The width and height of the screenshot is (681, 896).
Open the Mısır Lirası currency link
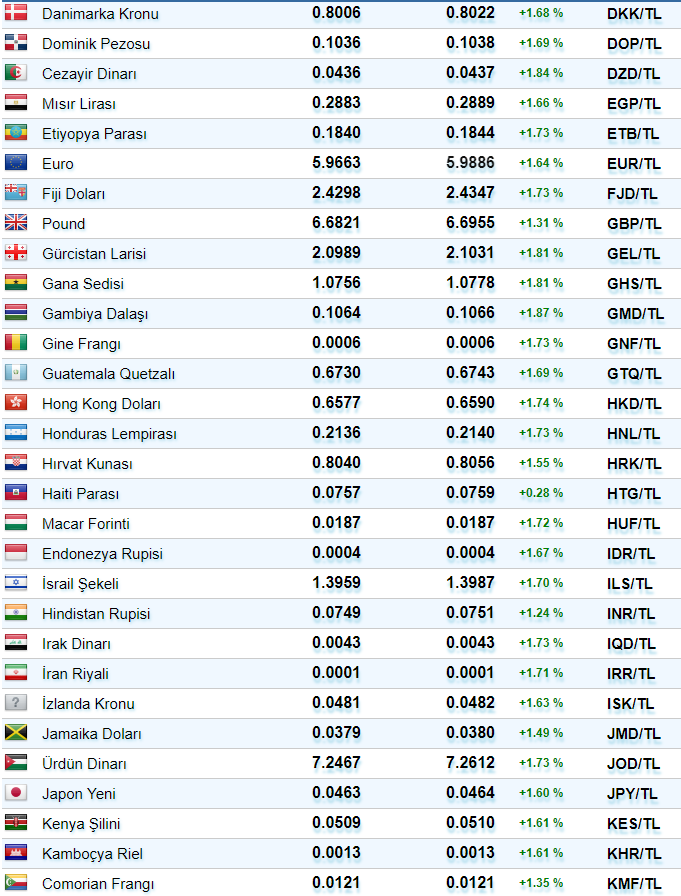click(x=78, y=104)
